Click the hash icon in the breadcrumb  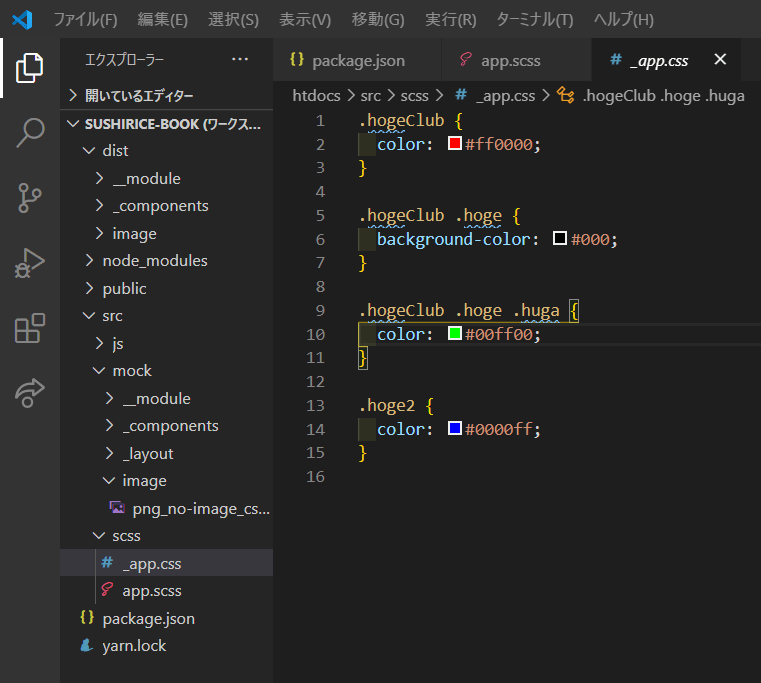(461, 95)
